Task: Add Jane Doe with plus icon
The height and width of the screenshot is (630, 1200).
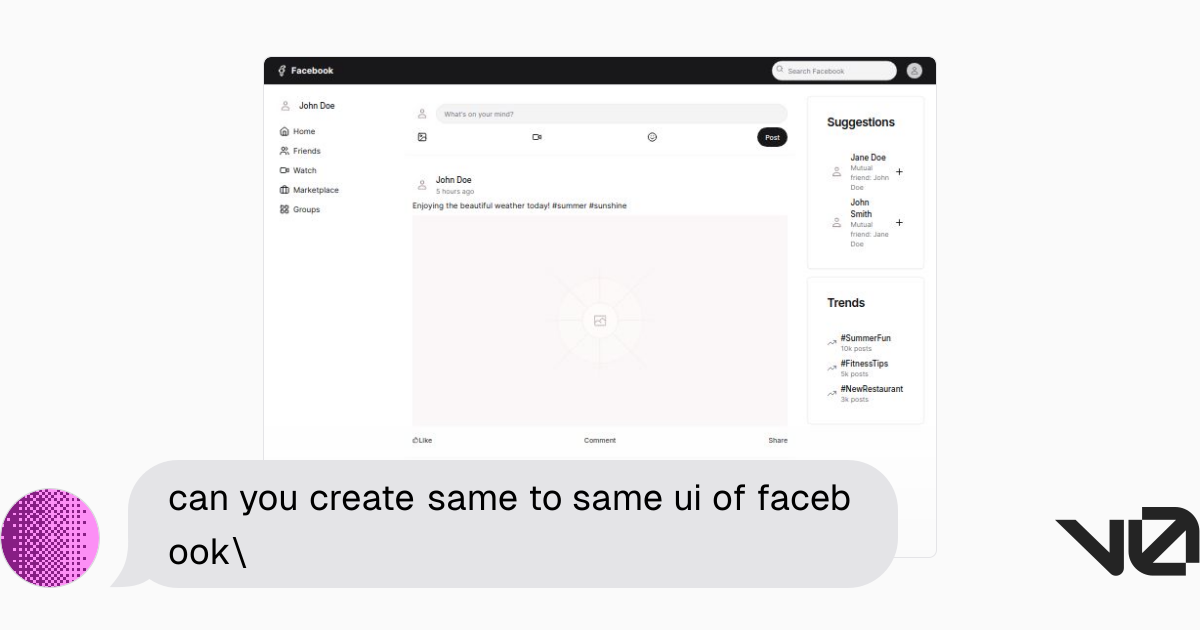Action: pos(899,172)
